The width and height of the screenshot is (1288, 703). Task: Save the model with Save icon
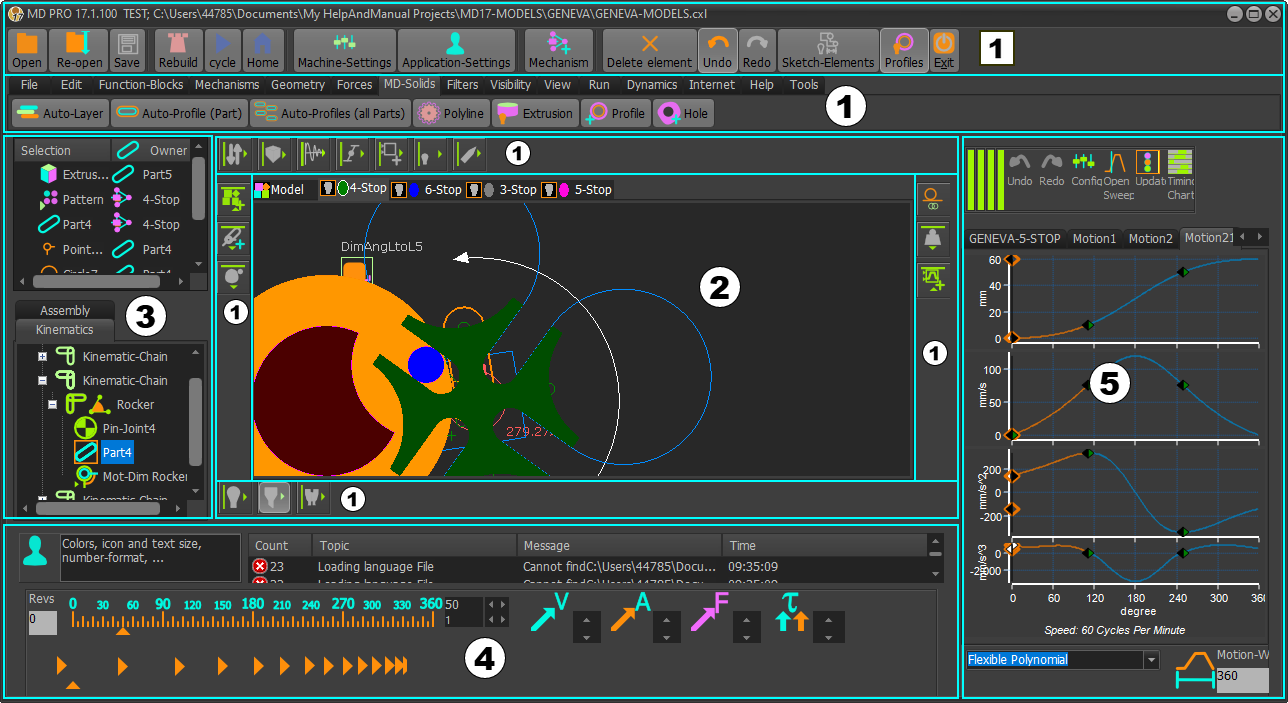127,50
